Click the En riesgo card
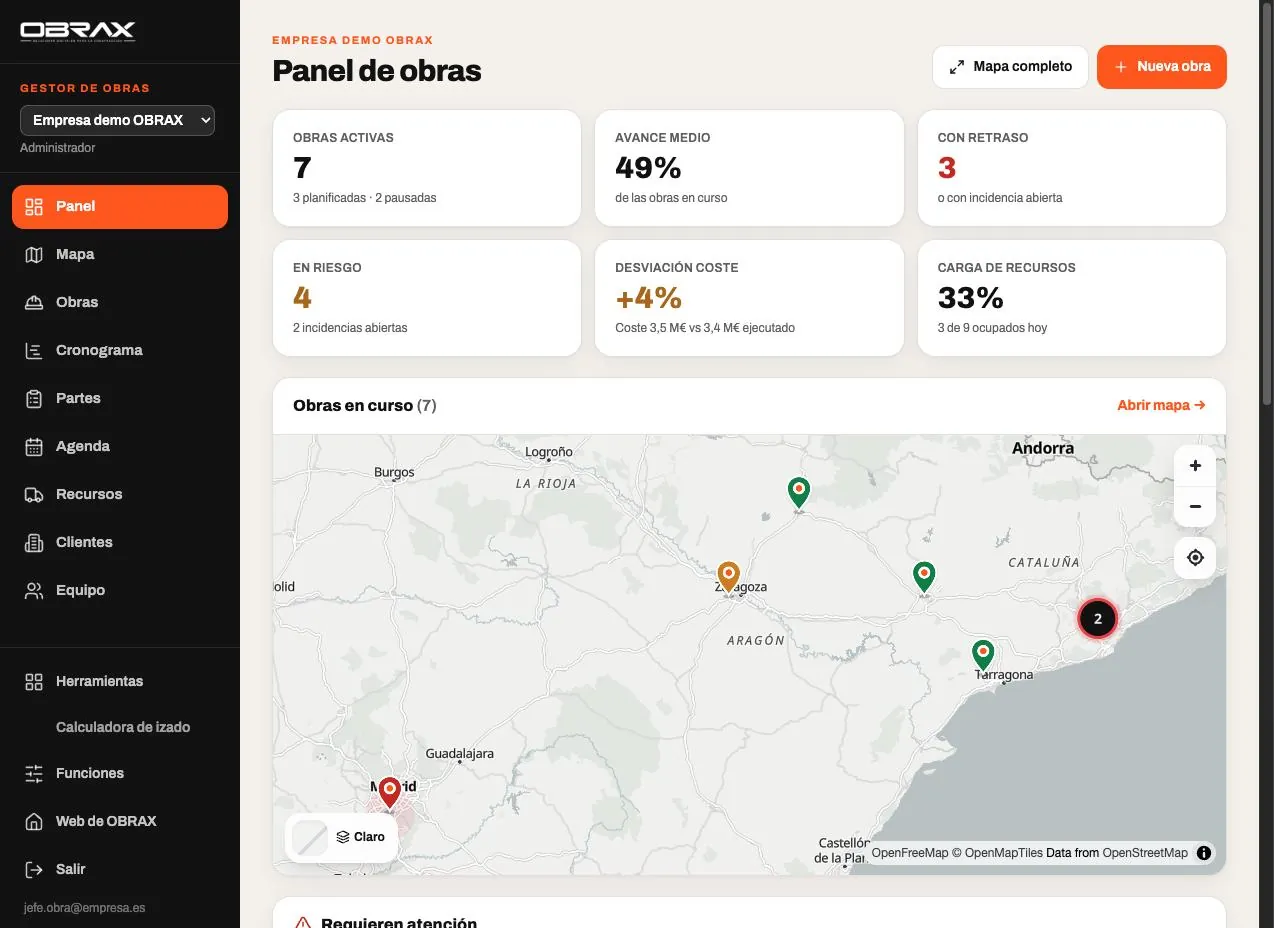Screen dimensions: 1274x928 pos(427,298)
